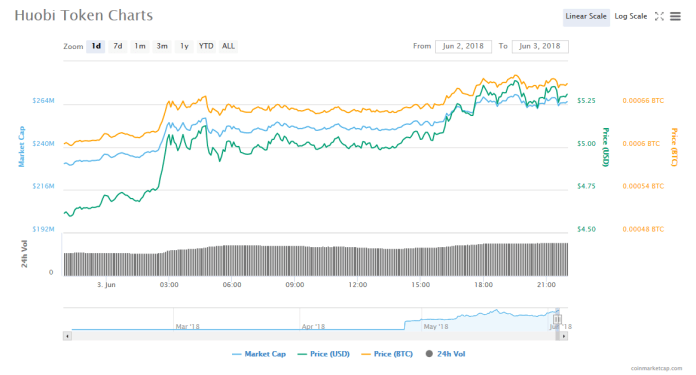
Task: Click the $240M market cap label
Action: pos(44,144)
